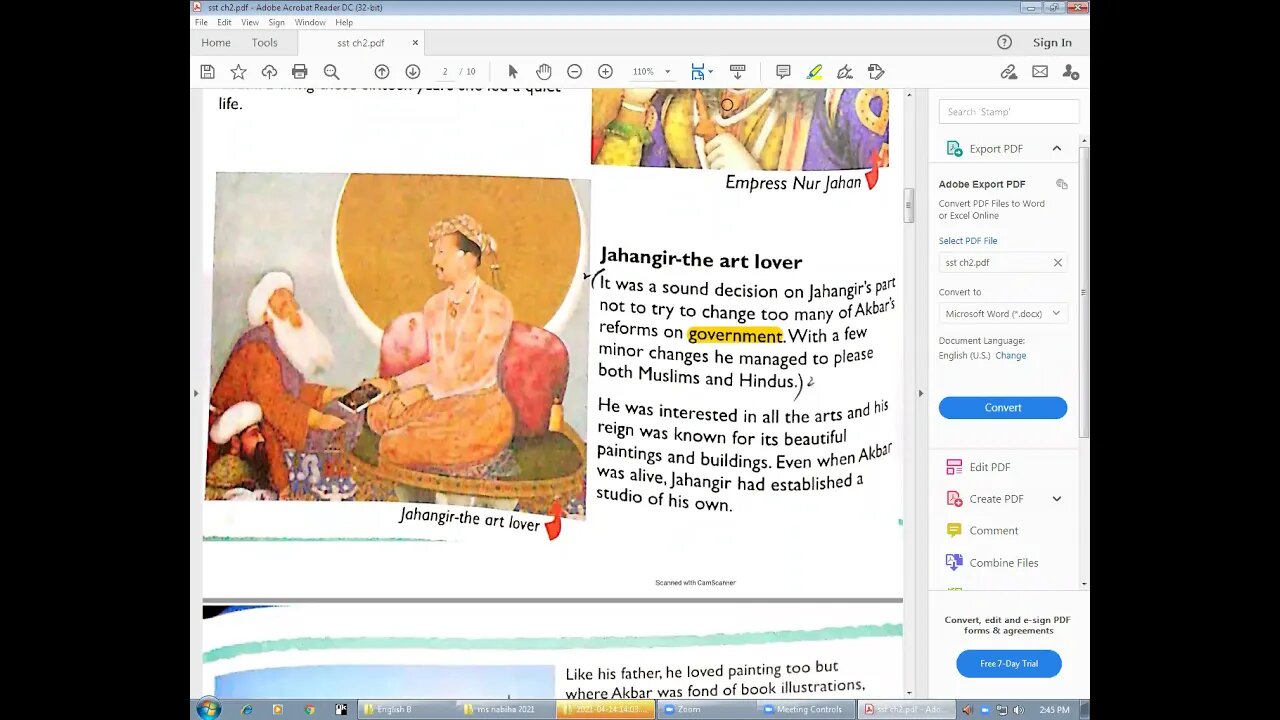The height and width of the screenshot is (720, 1280).
Task: Go to previous page with up arrow
Action: [x=382, y=72]
